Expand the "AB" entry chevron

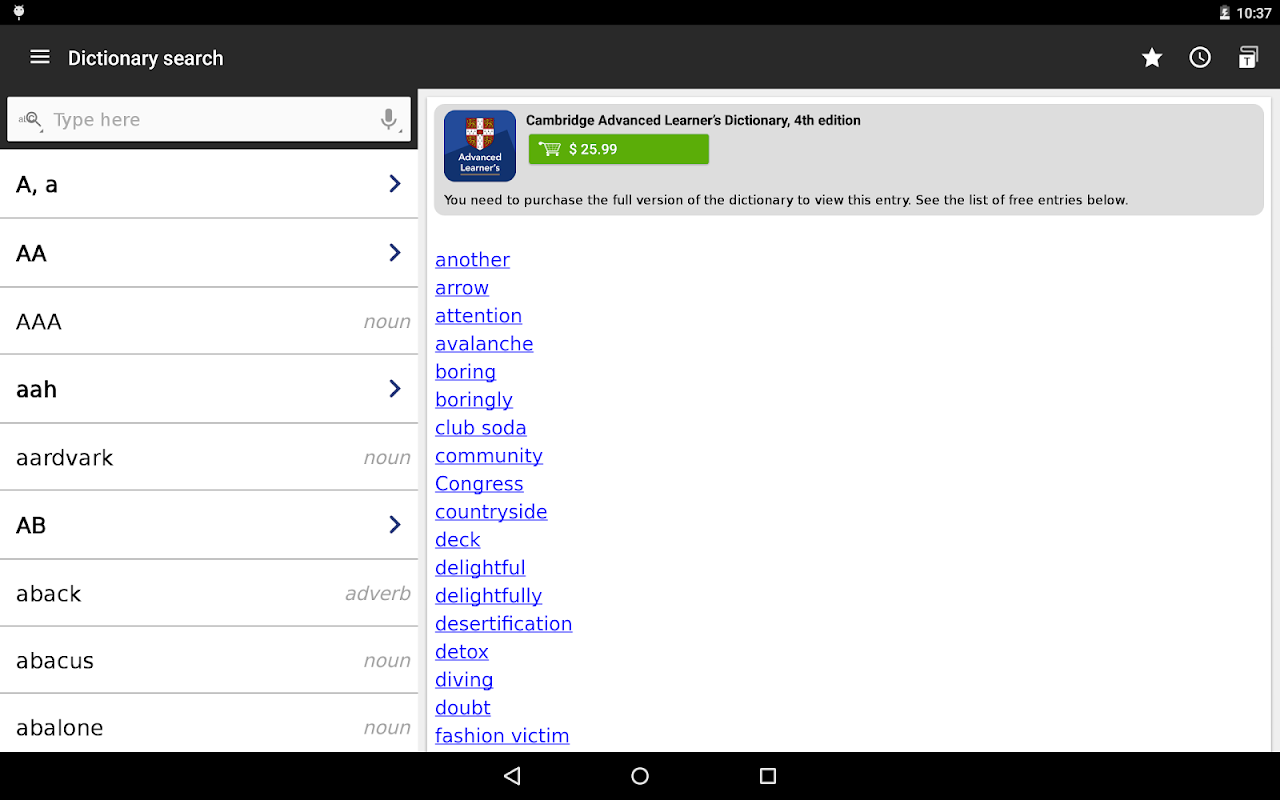tap(395, 525)
